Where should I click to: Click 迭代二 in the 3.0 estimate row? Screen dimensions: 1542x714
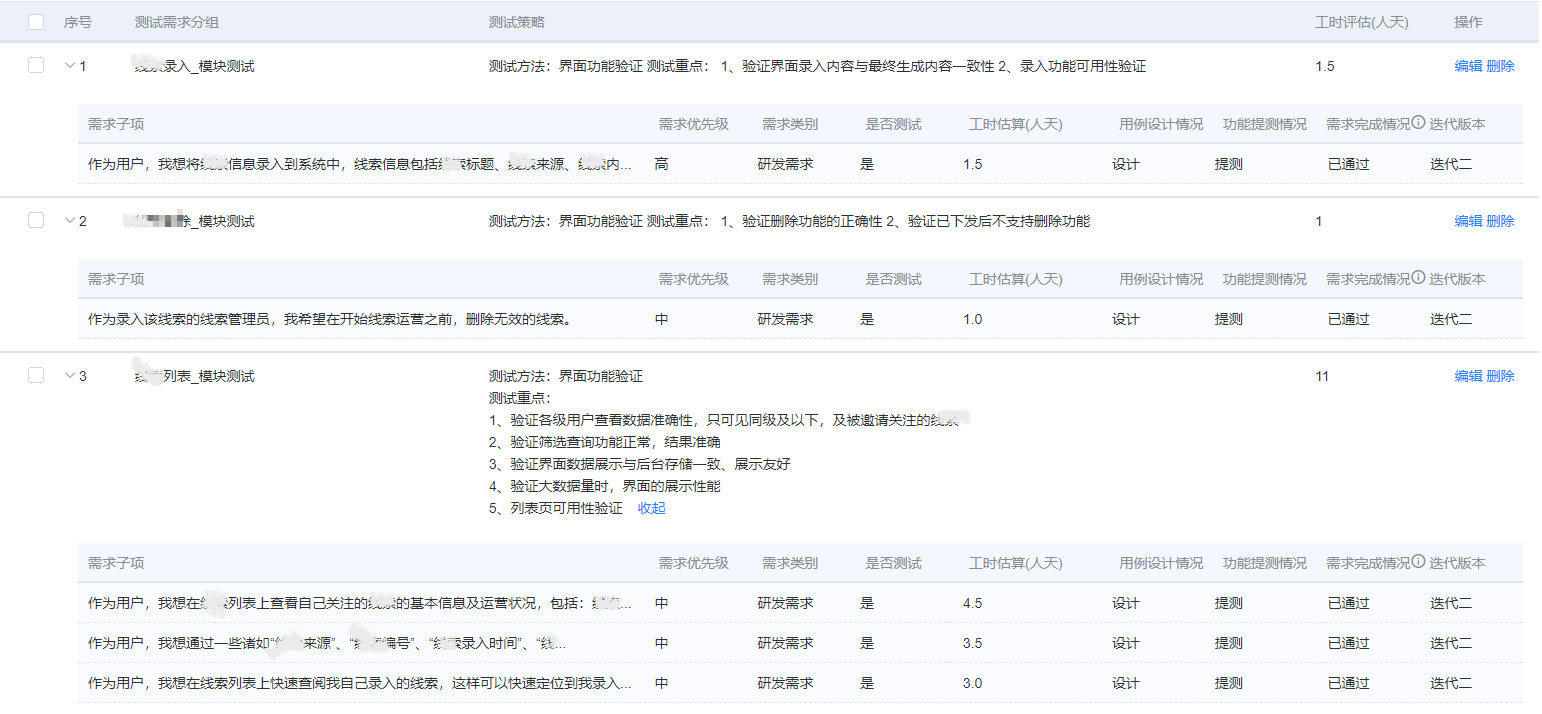[x=1451, y=683]
